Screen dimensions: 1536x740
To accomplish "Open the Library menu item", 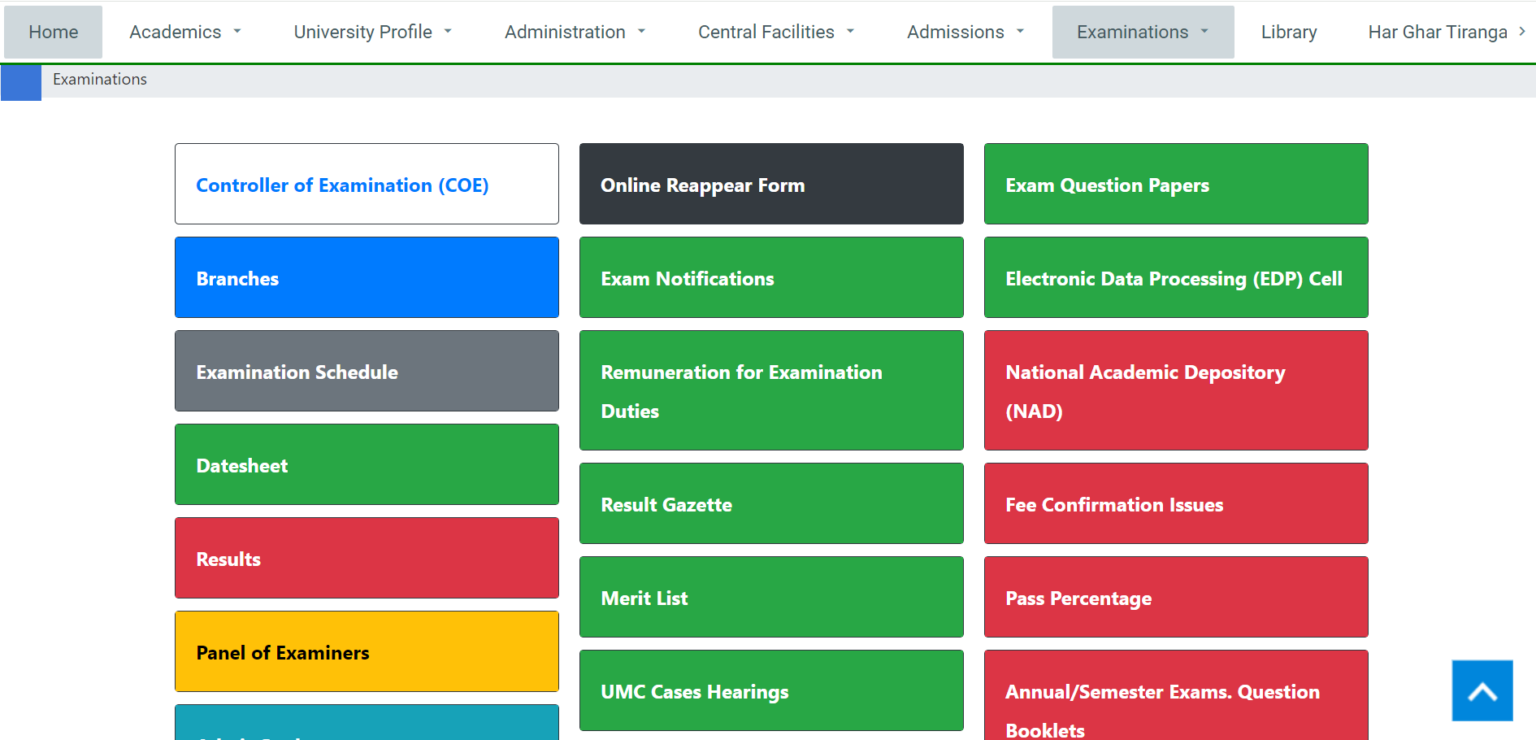I will coord(1288,32).
